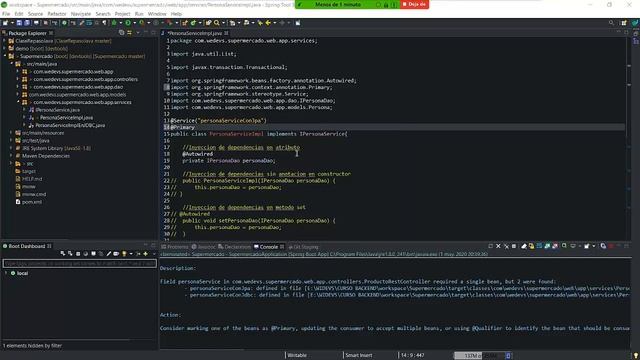
Task: Click the Boot Dashboard filter input field
Action: [80, 264]
